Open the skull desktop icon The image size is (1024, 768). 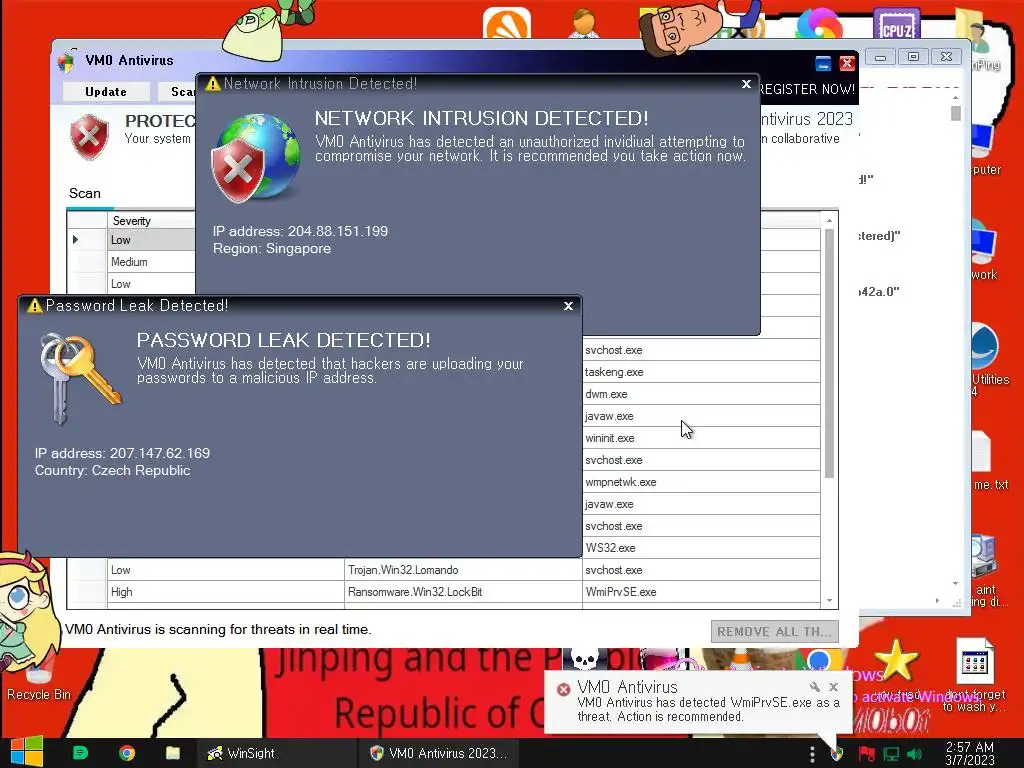[585, 658]
